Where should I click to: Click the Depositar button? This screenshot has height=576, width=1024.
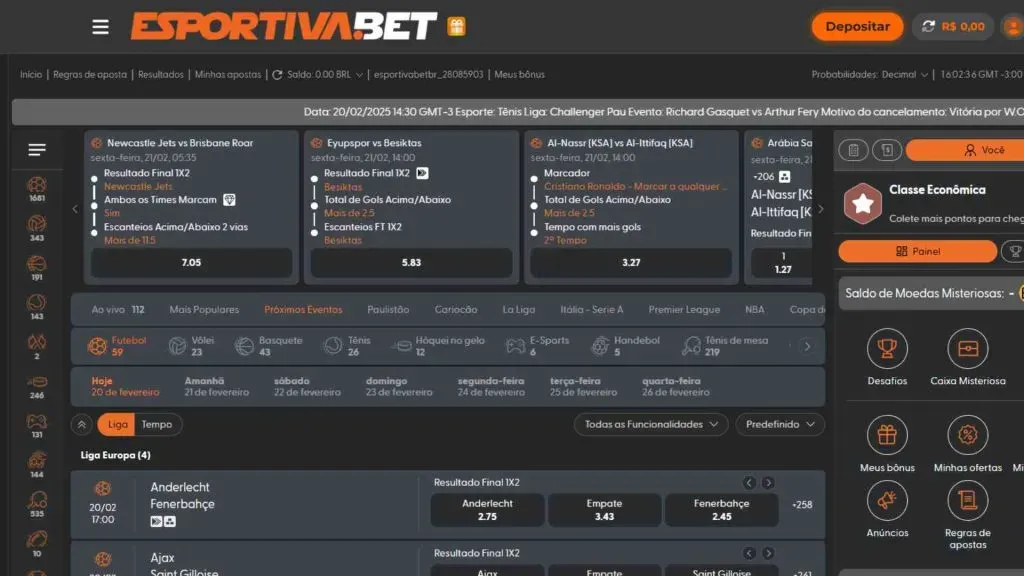point(857,27)
